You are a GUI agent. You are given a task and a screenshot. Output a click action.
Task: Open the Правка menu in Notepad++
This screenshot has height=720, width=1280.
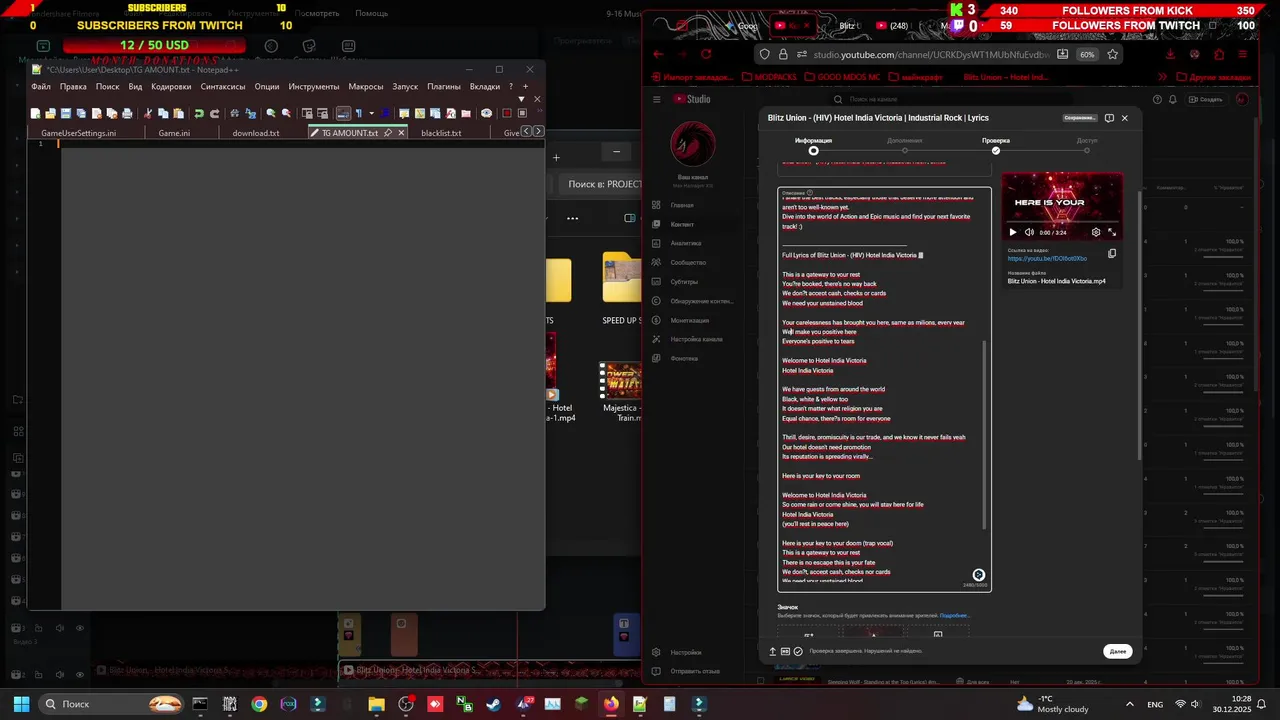click(73, 87)
